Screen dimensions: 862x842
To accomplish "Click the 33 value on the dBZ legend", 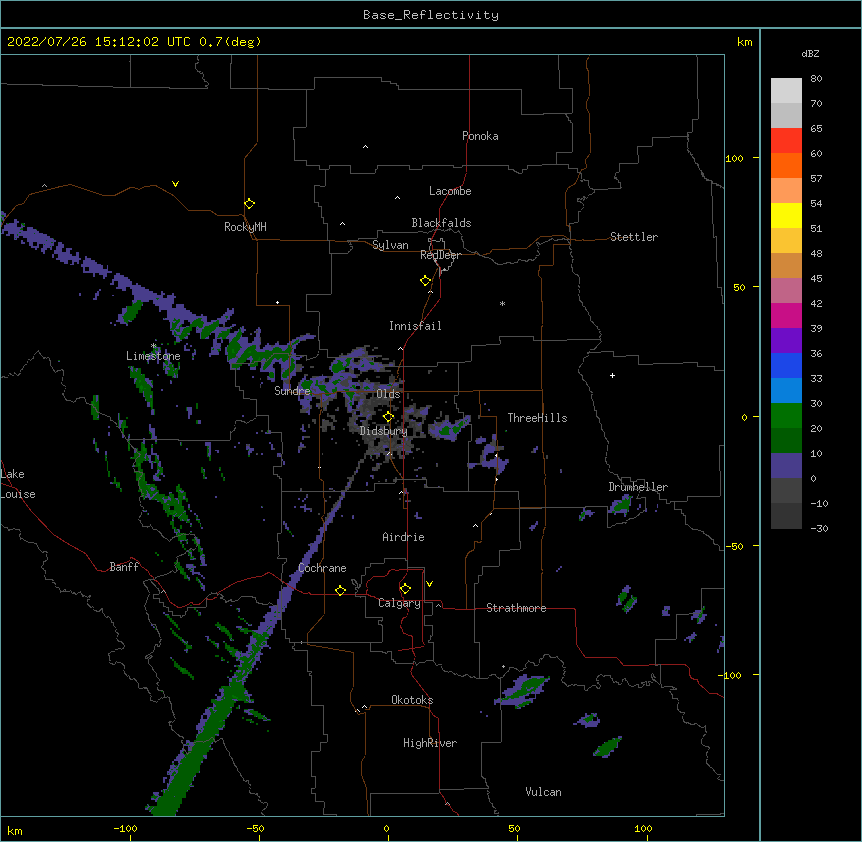I will tap(816, 379).
